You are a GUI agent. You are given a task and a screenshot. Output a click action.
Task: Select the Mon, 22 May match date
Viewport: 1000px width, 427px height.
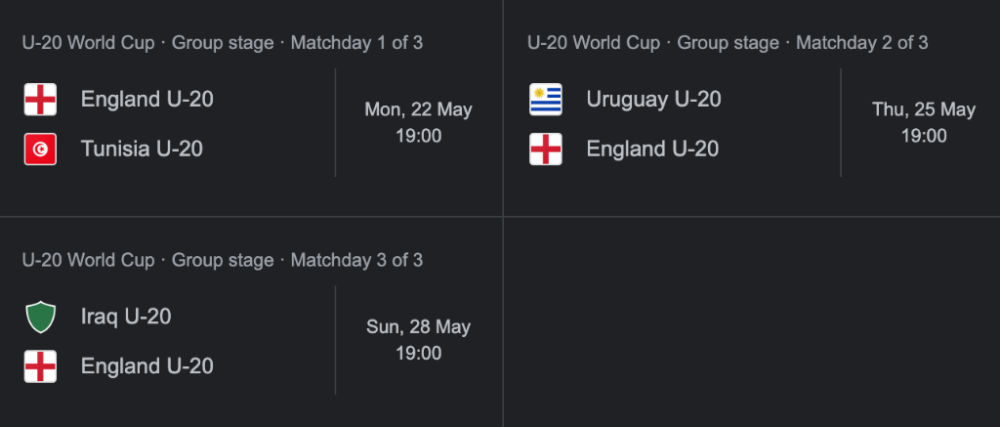click(x=418, y=110)
